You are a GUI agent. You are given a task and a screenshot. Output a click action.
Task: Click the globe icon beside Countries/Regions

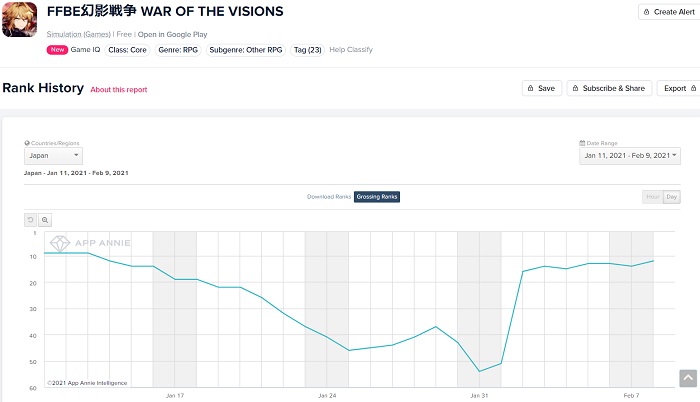pos(27,143)
